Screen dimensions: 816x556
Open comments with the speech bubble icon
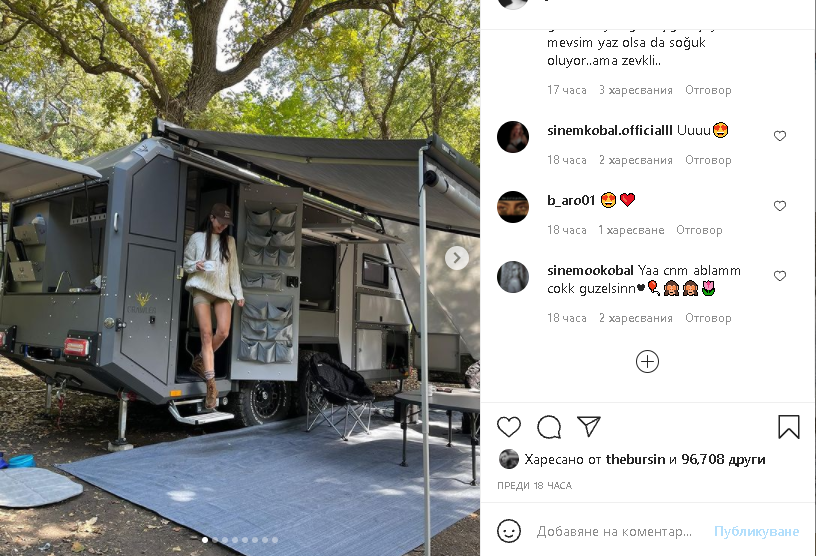[549, 427]
